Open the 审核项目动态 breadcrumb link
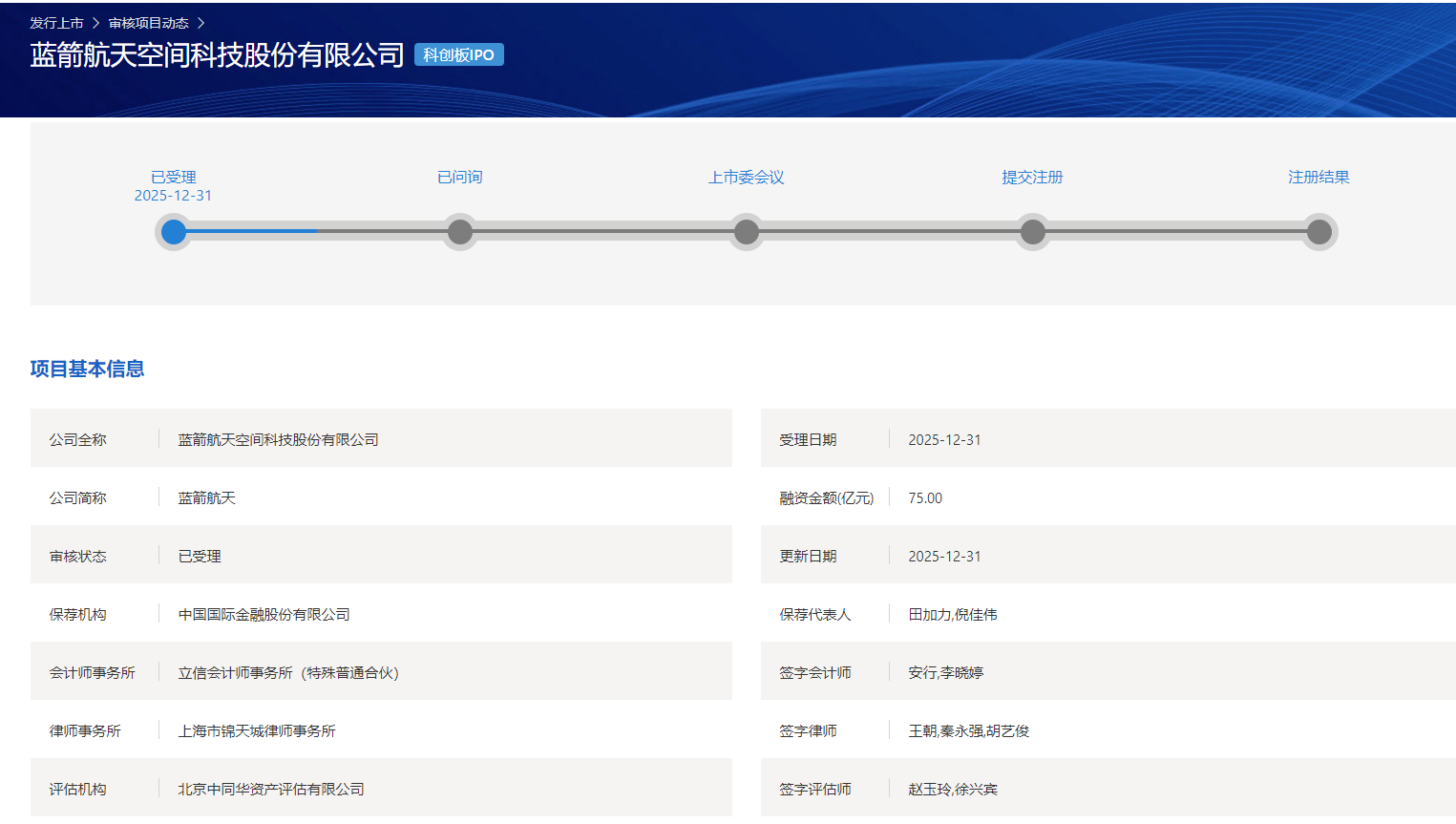The height and width of the screenshot is (824, 1456). 148,23
